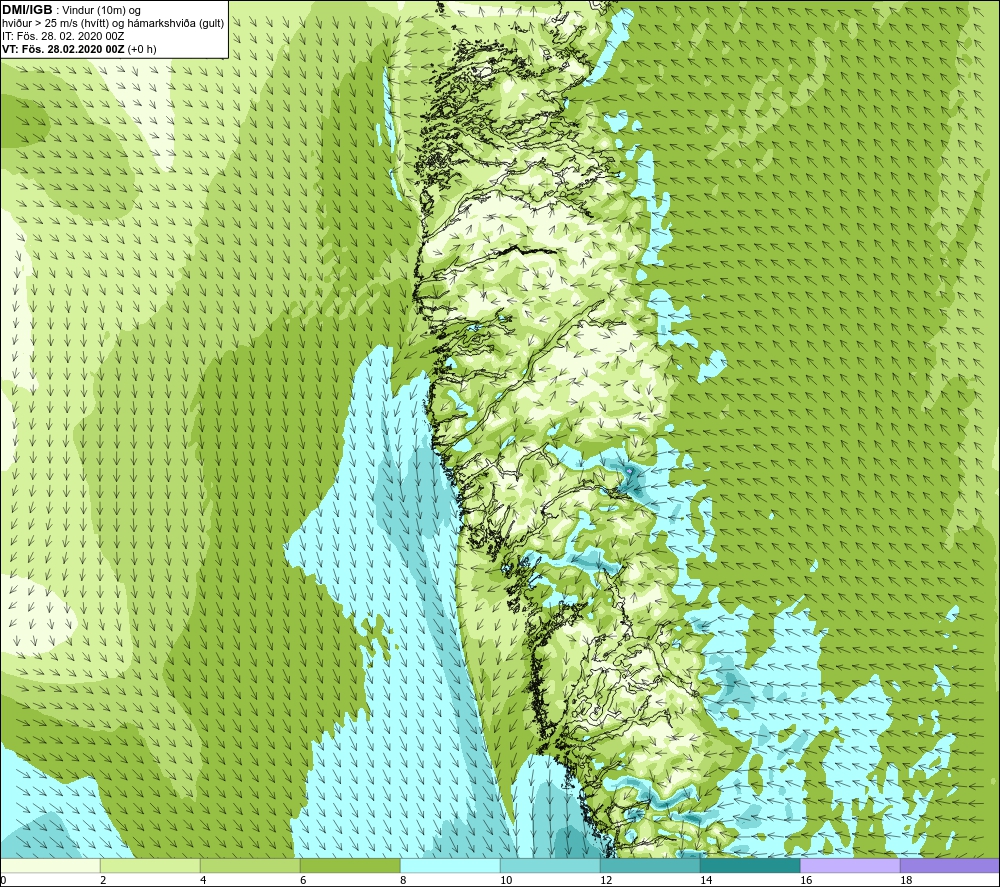Click the legend scale label '10'
Viewport: 1000px width, 887px height.
click(506, 881)
